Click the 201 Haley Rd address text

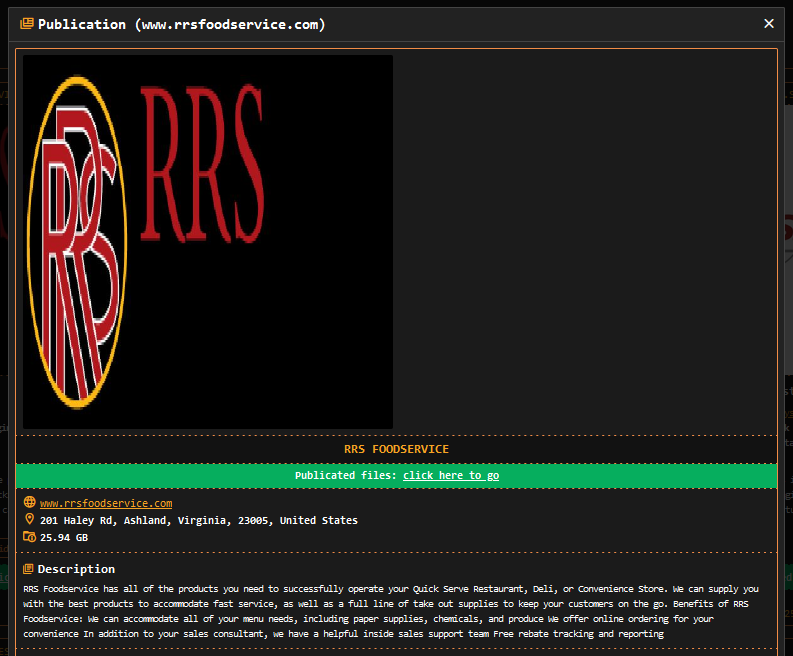click(198, 520)
